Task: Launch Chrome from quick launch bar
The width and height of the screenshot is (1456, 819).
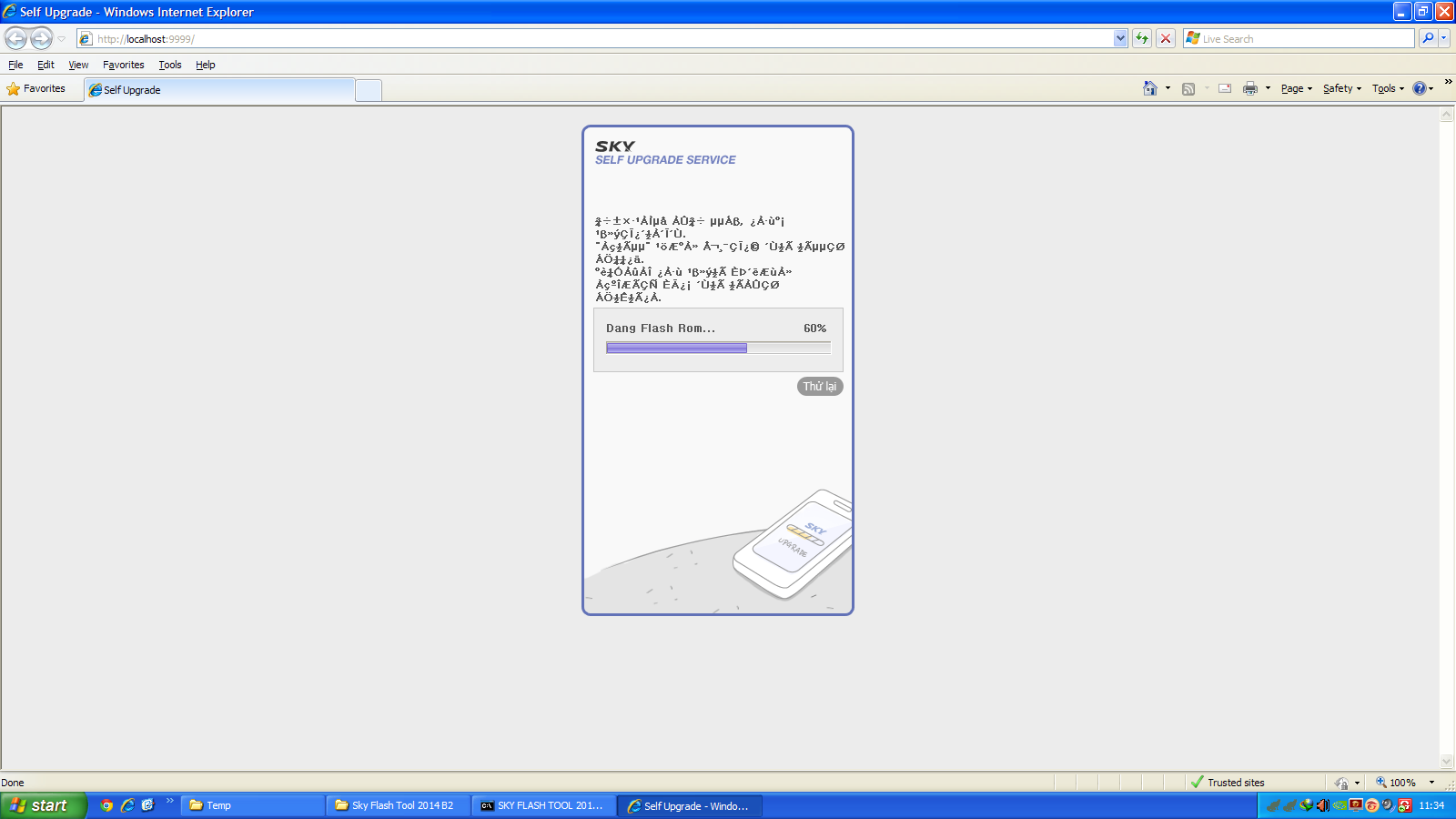Action: pos(106,805)
